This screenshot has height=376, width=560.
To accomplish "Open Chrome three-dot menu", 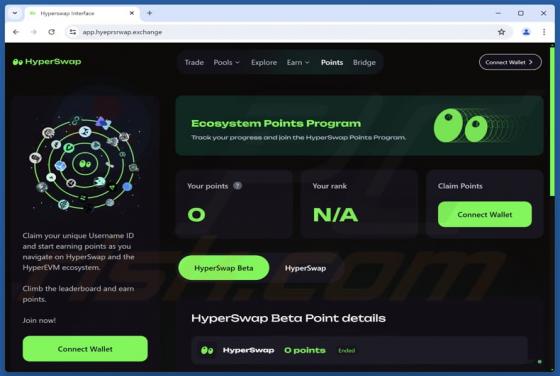I will (544, 32).
